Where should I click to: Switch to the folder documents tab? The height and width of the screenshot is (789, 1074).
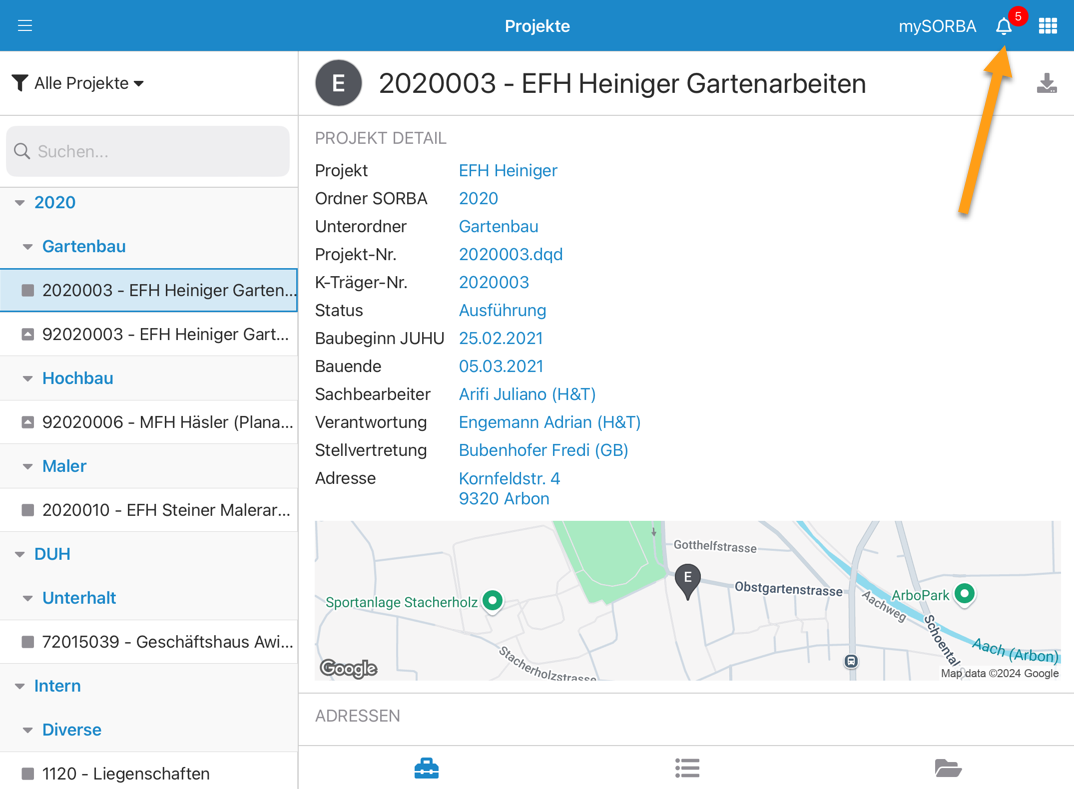click(x=947, y=767)
